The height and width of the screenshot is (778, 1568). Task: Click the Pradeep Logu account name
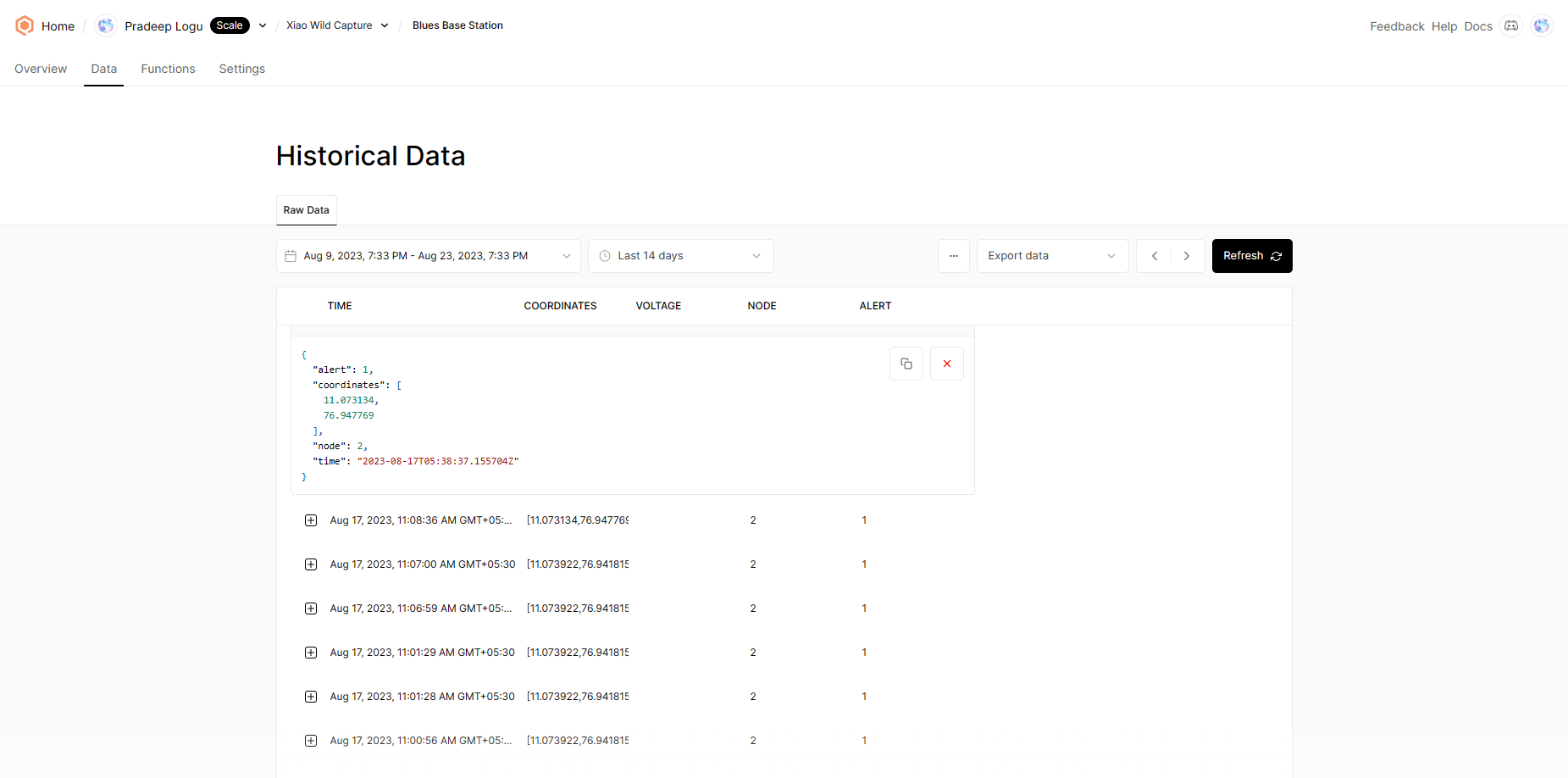(x=163, y=26)
